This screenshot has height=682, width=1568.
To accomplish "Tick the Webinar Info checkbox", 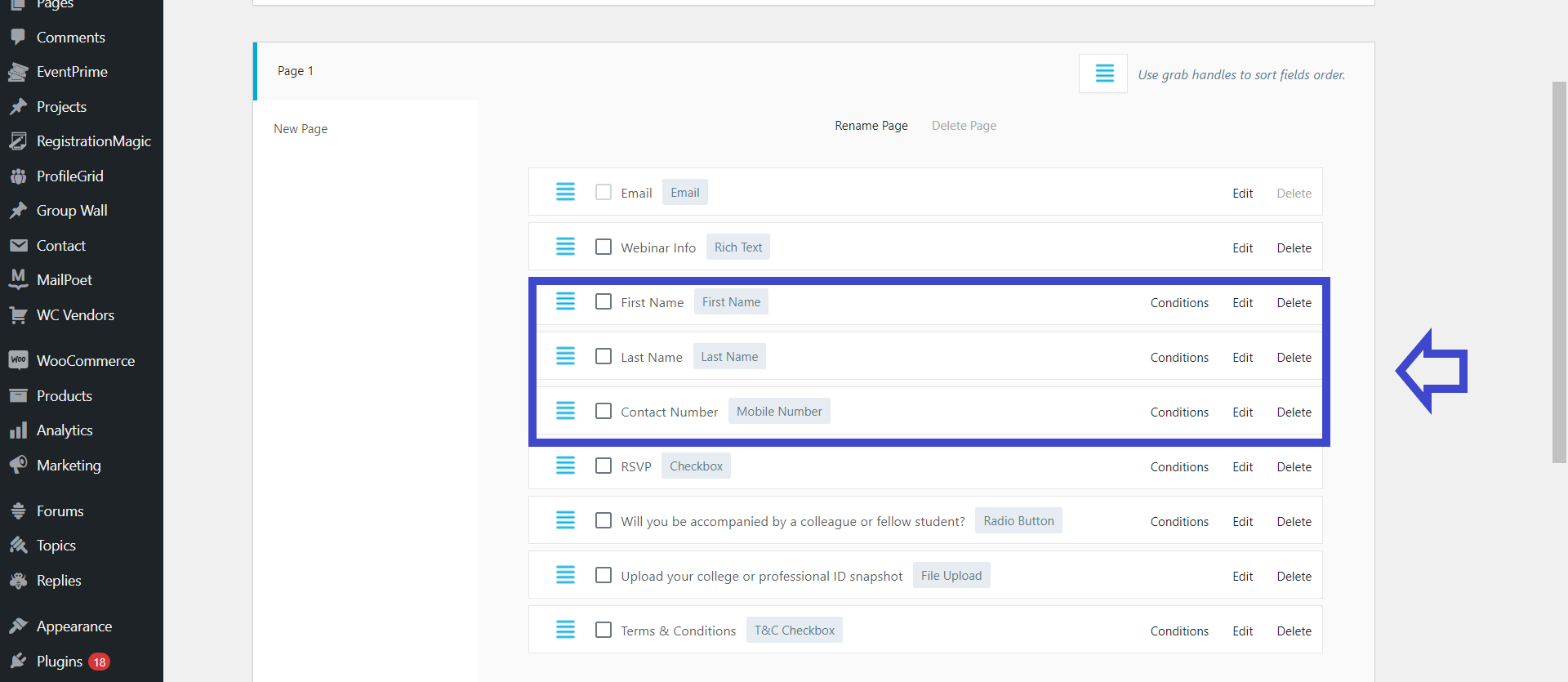I will (x=604, y=247).
